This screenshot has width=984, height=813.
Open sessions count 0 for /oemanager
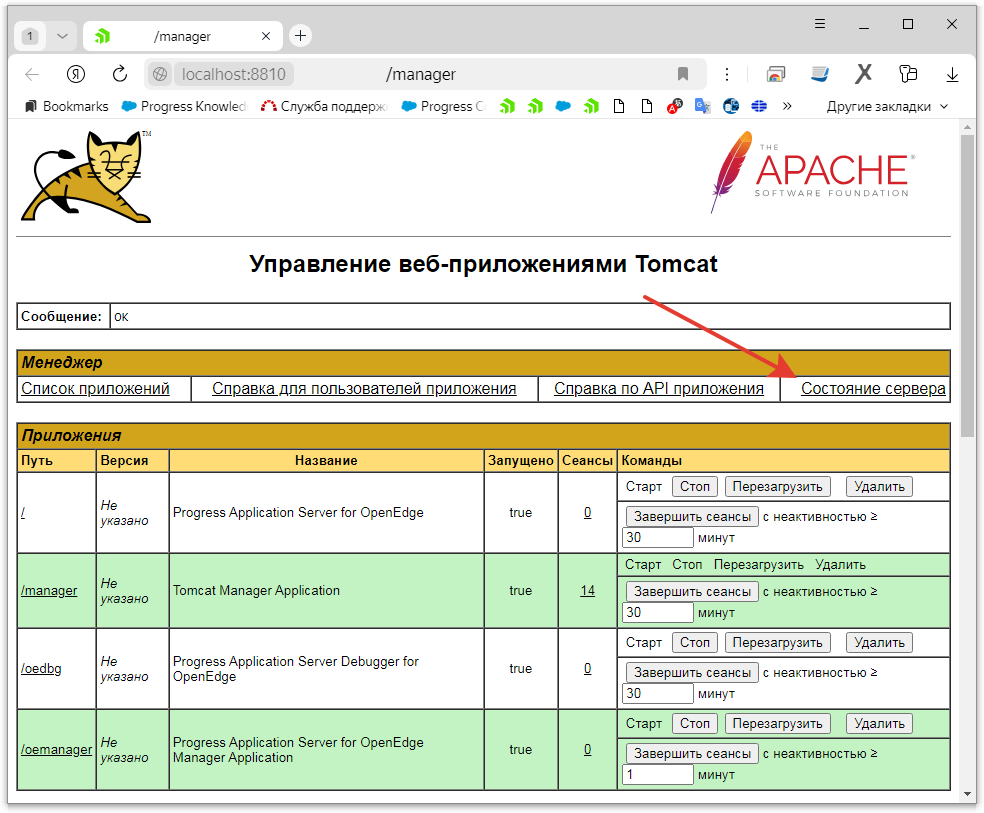coord(587,749)
